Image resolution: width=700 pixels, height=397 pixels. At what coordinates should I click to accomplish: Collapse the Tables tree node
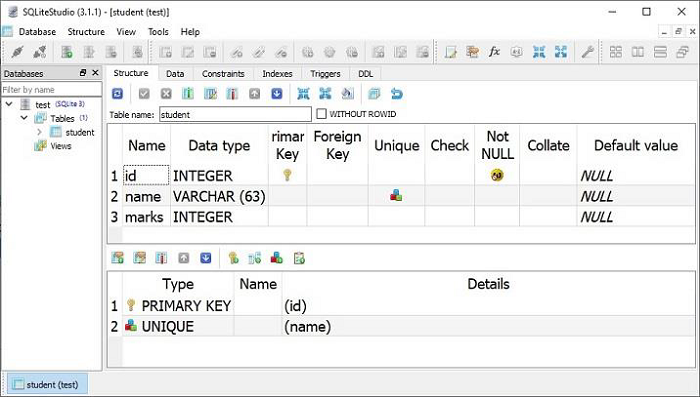[x=24, y=118]
